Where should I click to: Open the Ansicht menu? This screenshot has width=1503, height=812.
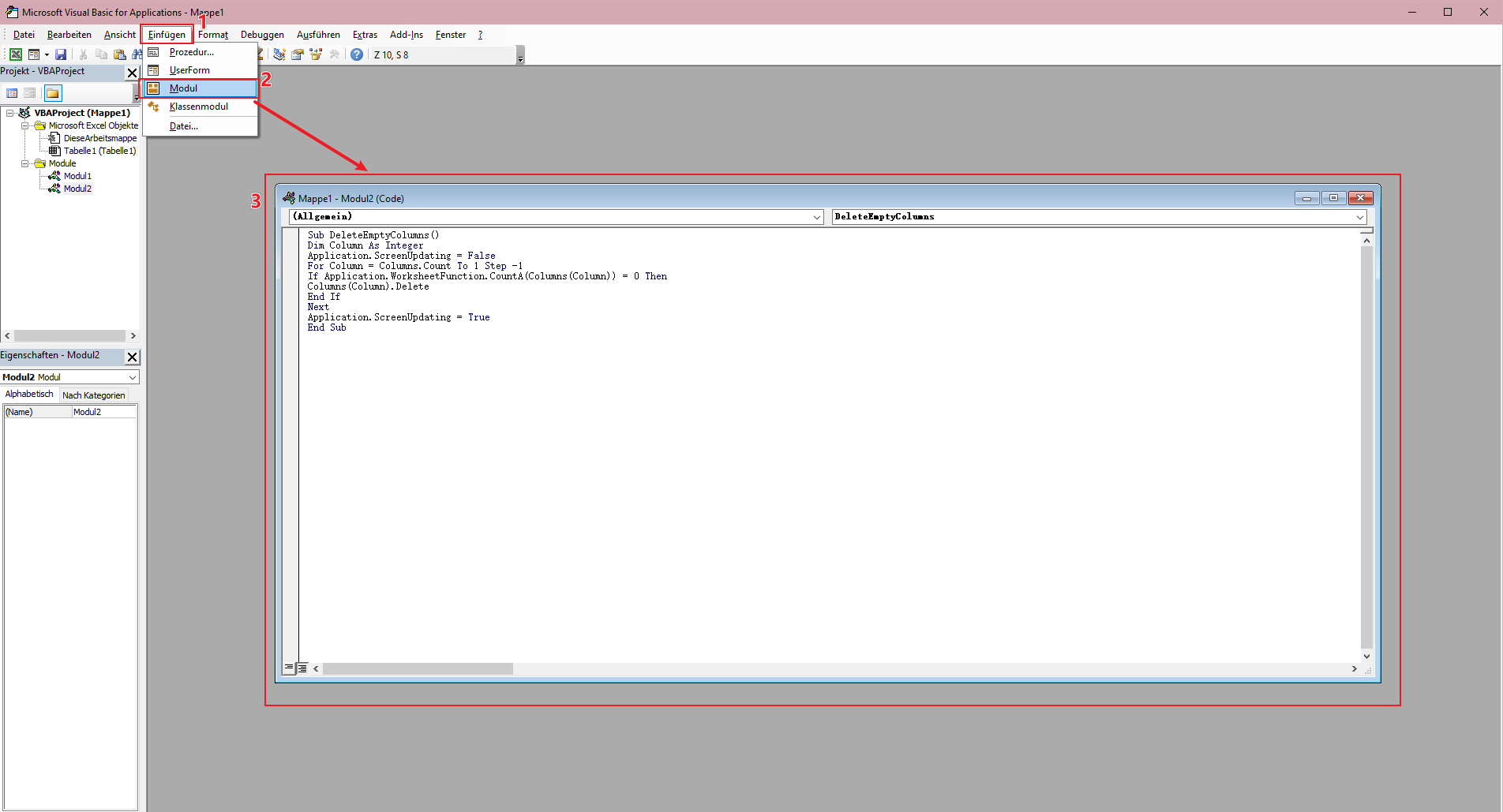click(x=120, y=35)
